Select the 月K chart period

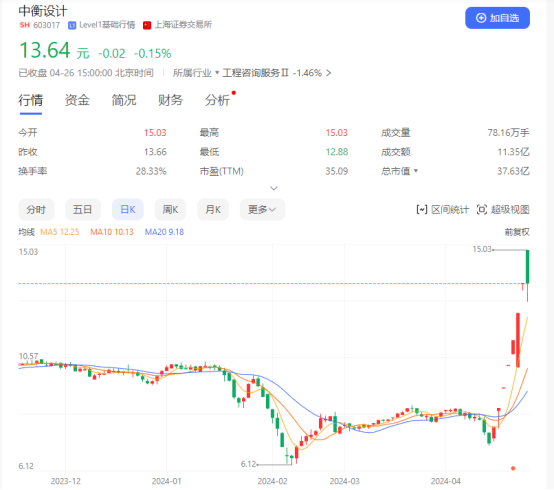213,209
